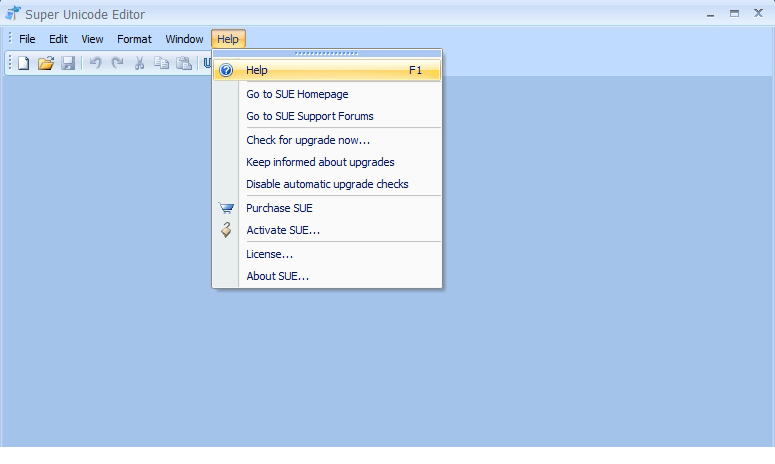The height and width of the screenshot is (464, 775).
Task: Click the menu bar drag handle
Action: click(10, 39)
